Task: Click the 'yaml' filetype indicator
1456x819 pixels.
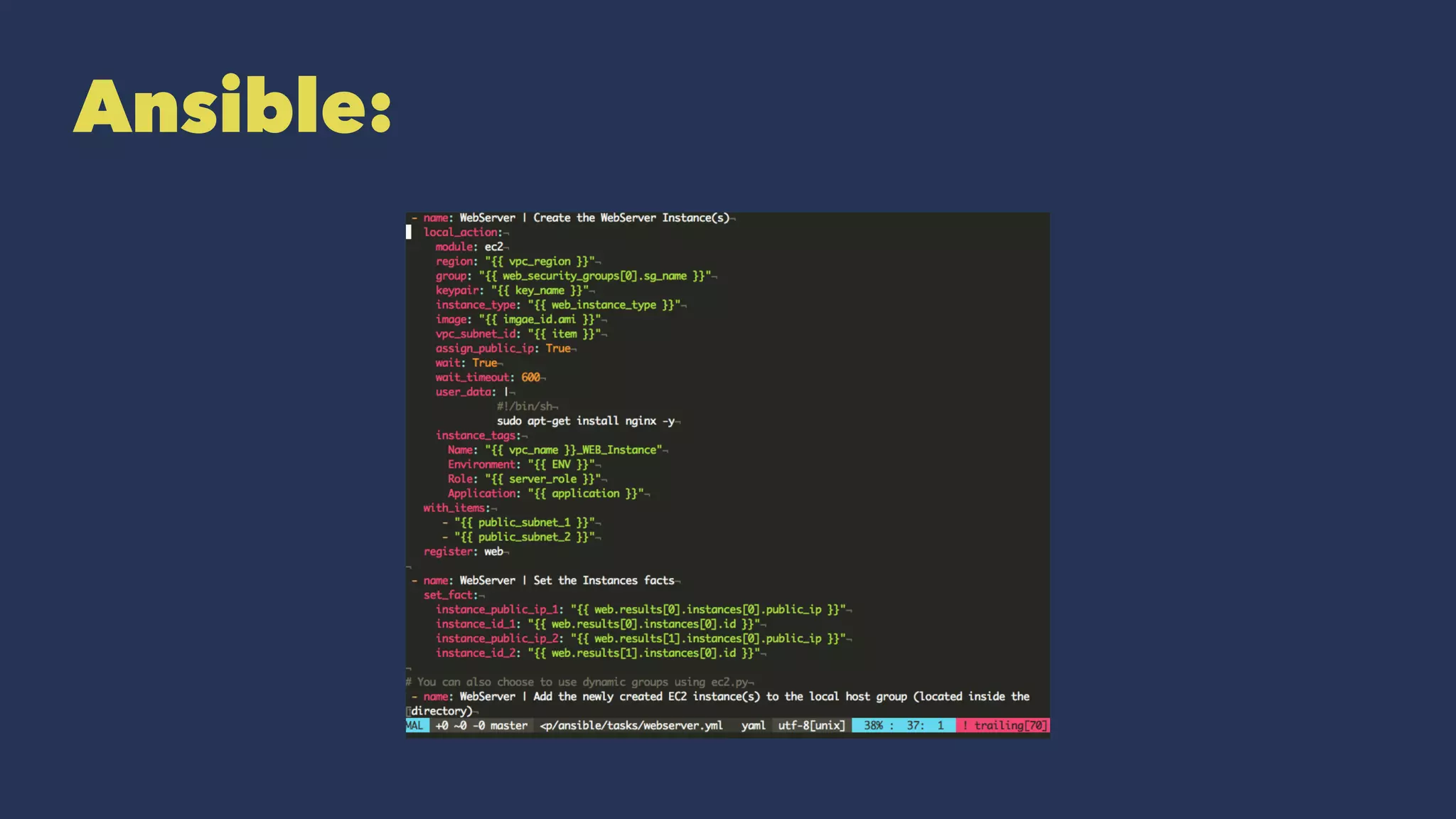Action: [754, 725]
